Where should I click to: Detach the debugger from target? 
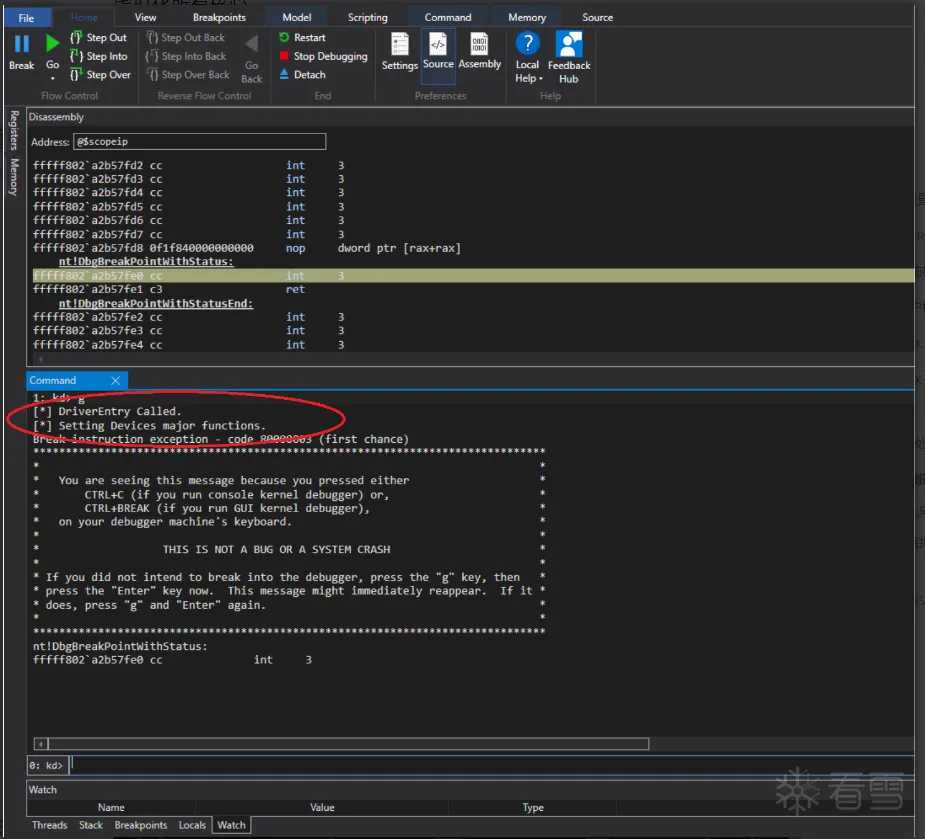[303, 75]
